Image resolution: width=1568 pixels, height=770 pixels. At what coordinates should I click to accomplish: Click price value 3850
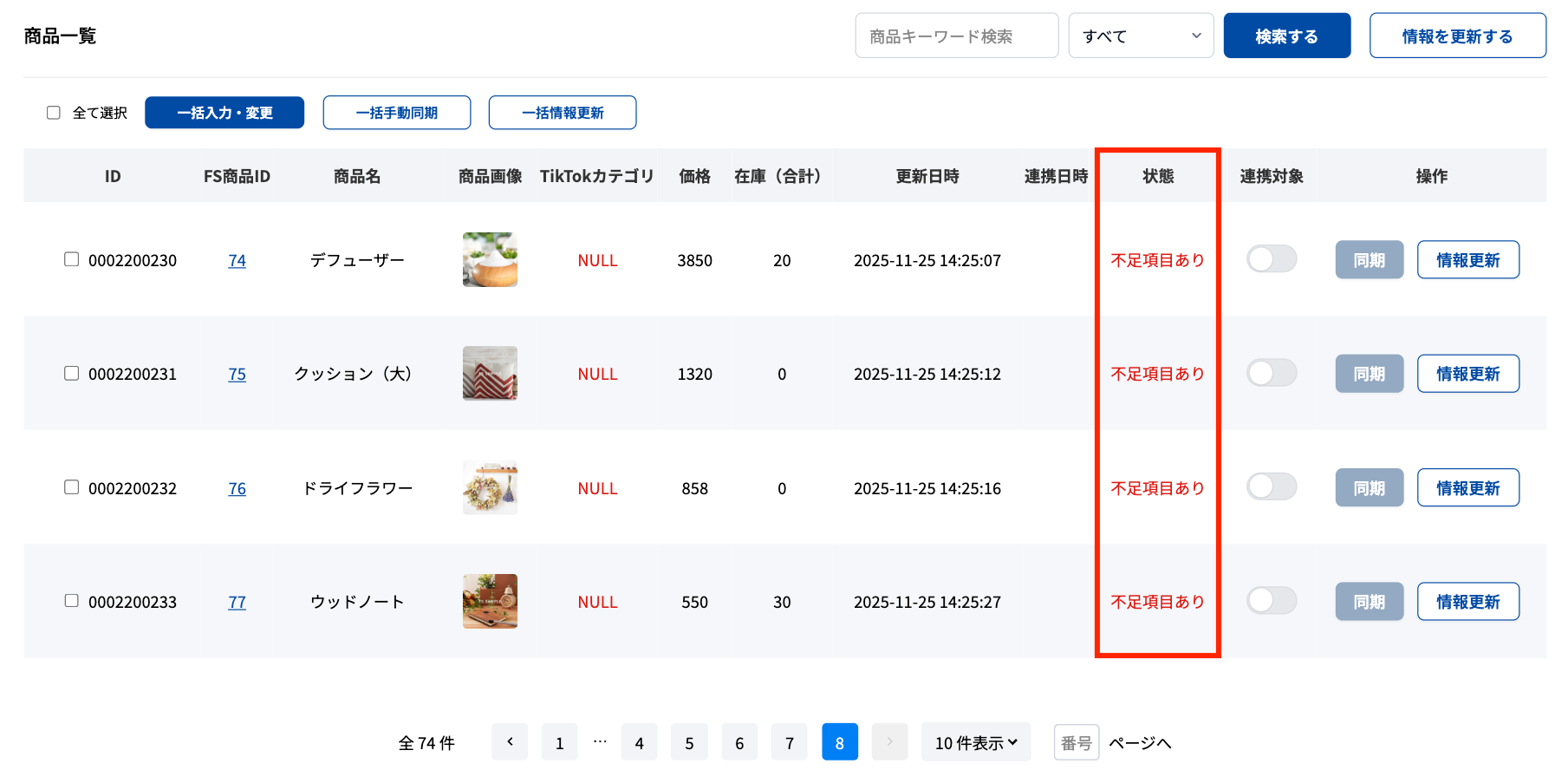coord(695,260)
